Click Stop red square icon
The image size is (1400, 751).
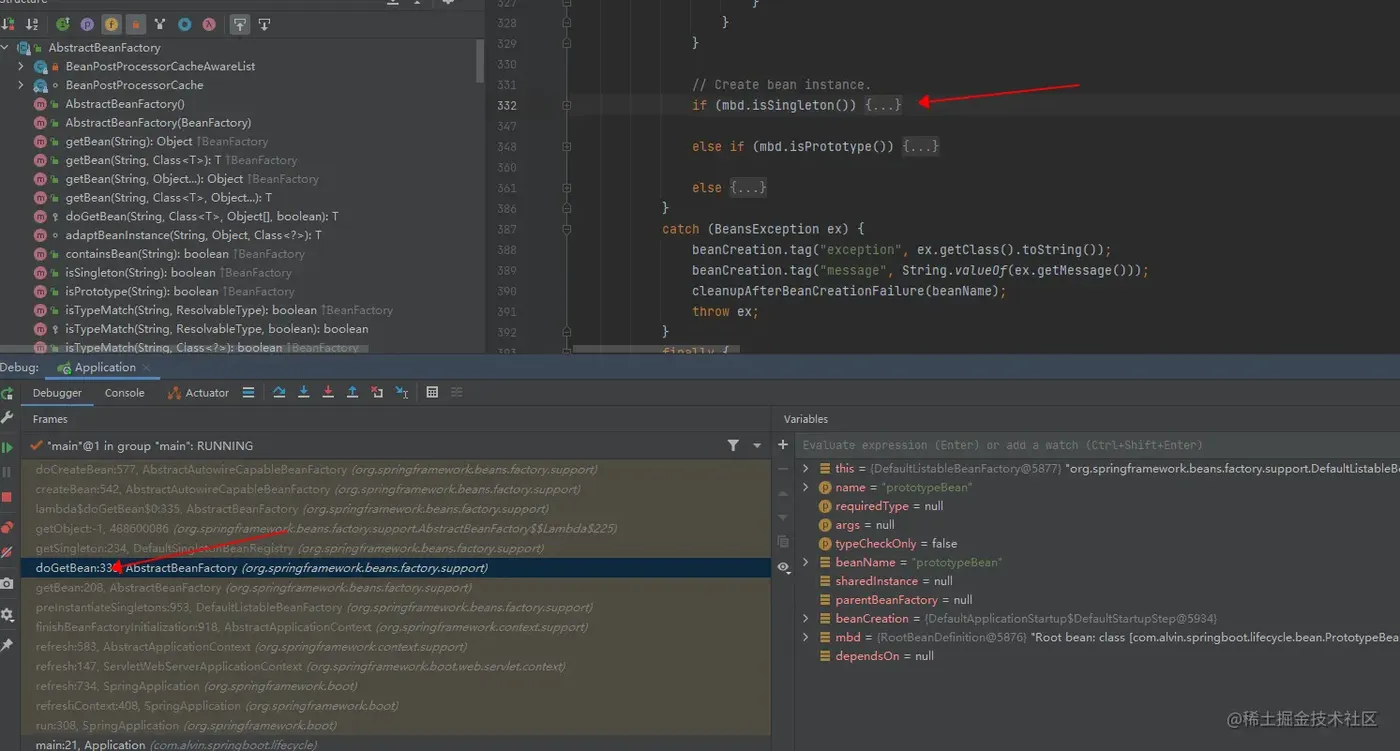click(x=7, y=497)
